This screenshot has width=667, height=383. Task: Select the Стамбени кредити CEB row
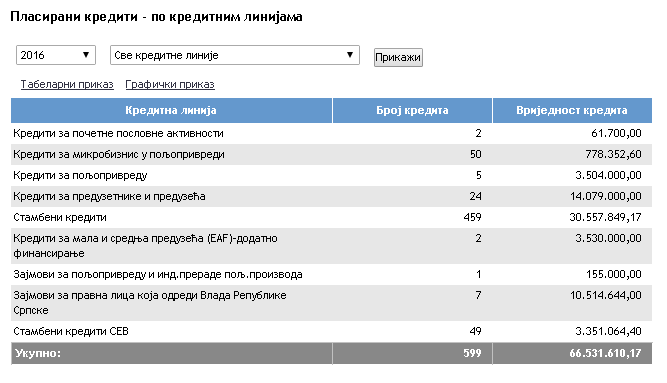331,332
